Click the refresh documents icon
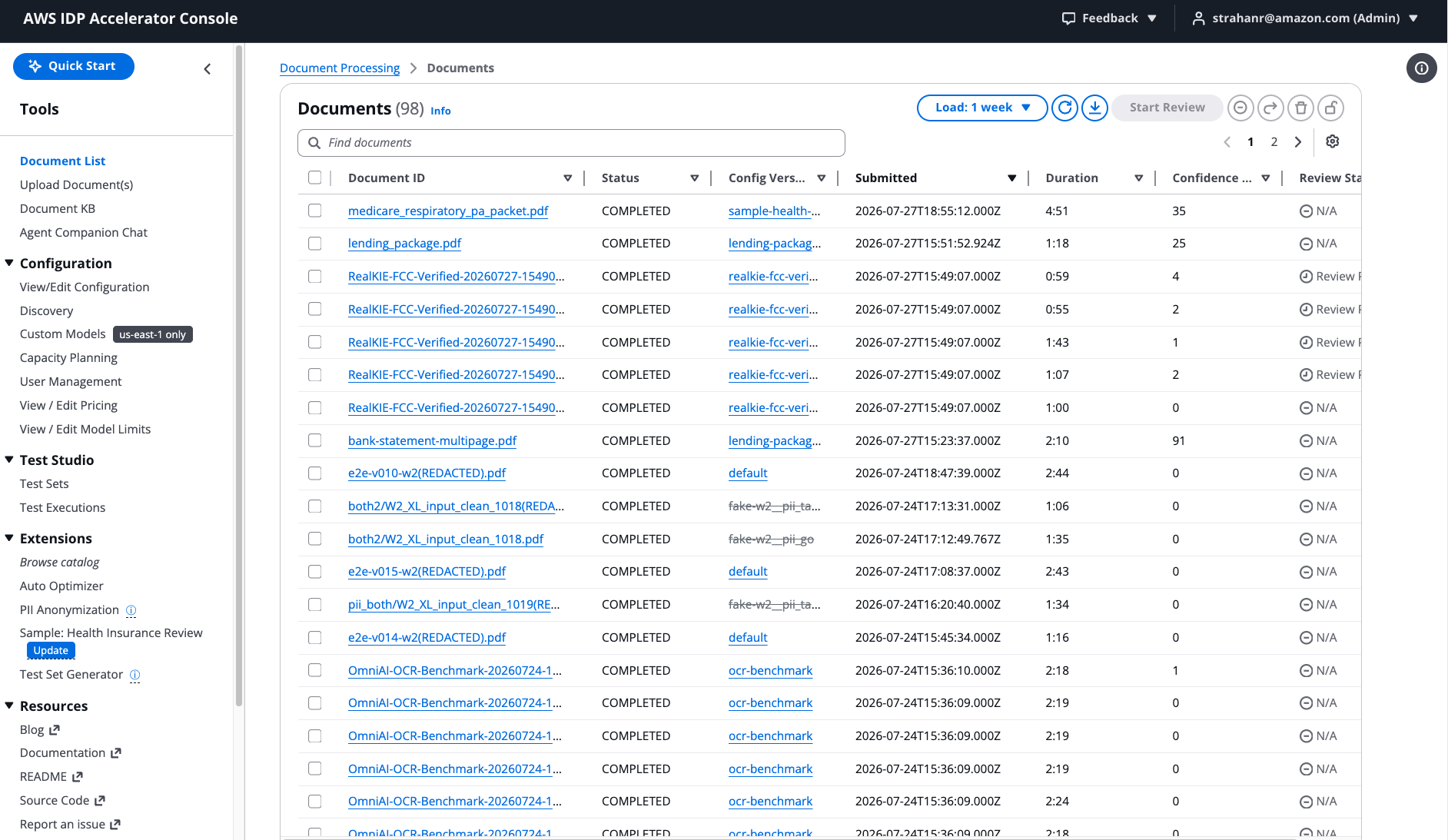The height and width of the screenshot is (840, 1448). point(1064,108)
